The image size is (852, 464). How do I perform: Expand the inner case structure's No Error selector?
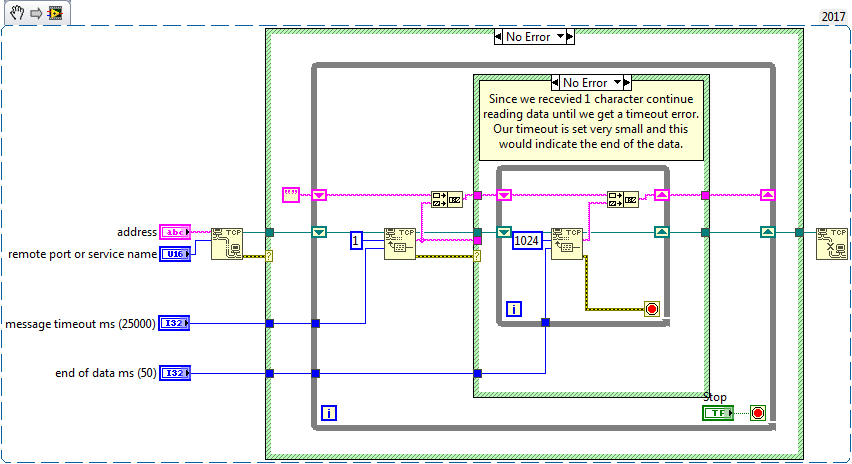[x=591, y=82]
